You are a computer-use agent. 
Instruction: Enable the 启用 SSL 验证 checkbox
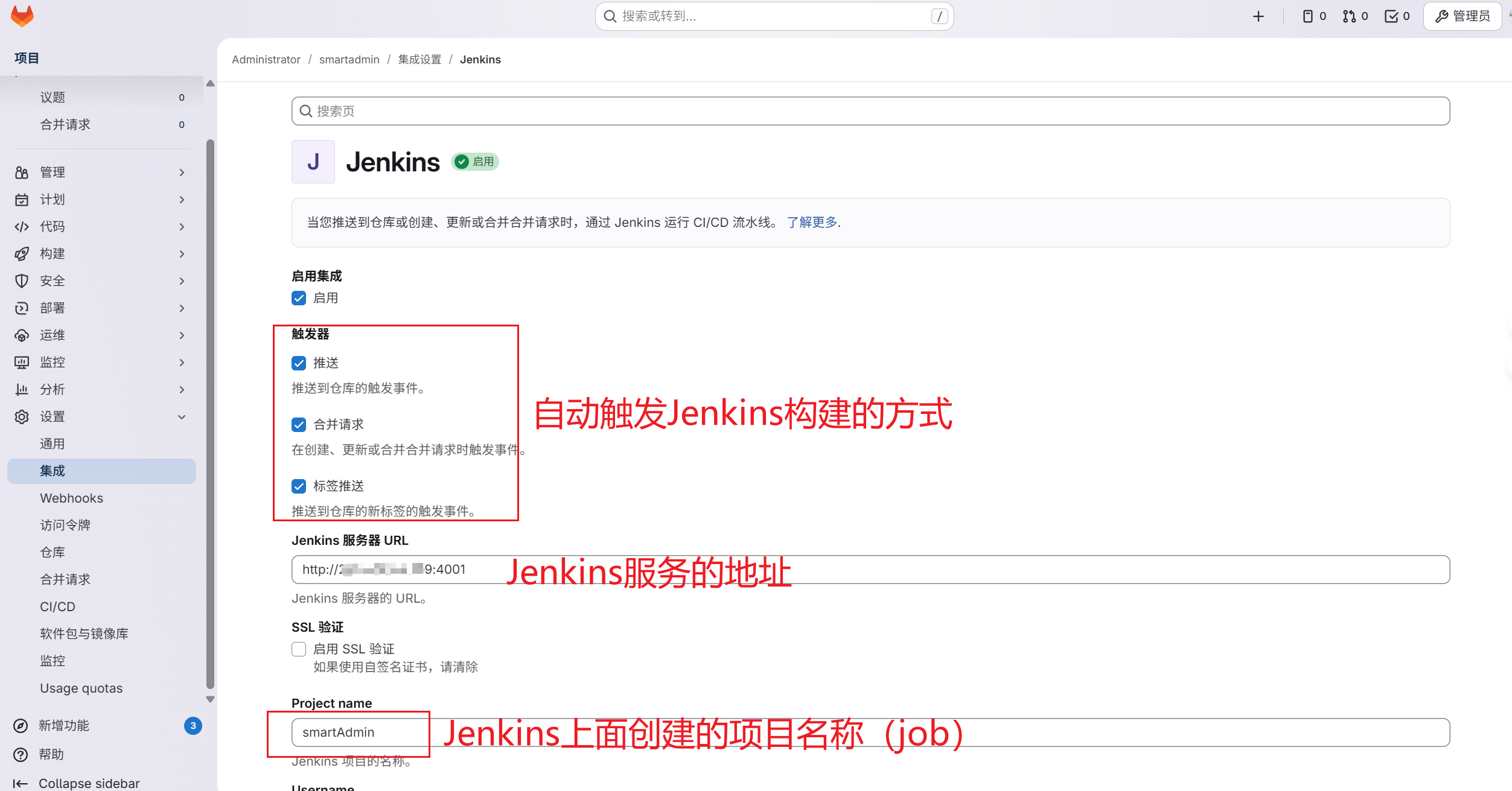(299, 649)
